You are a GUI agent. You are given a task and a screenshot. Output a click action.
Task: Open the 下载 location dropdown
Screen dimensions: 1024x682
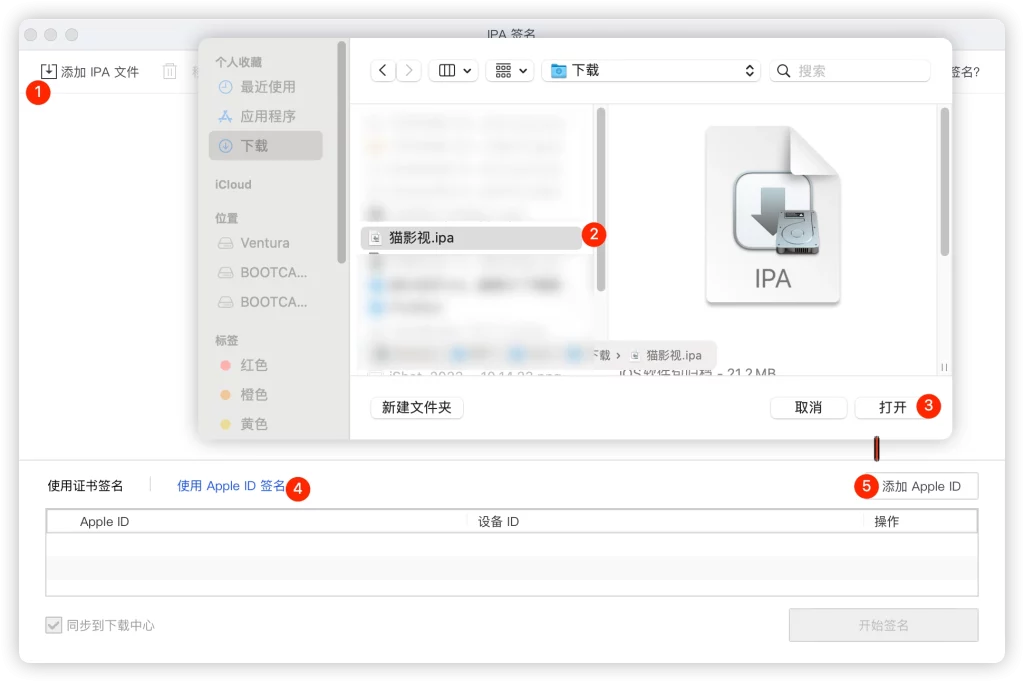651,70
